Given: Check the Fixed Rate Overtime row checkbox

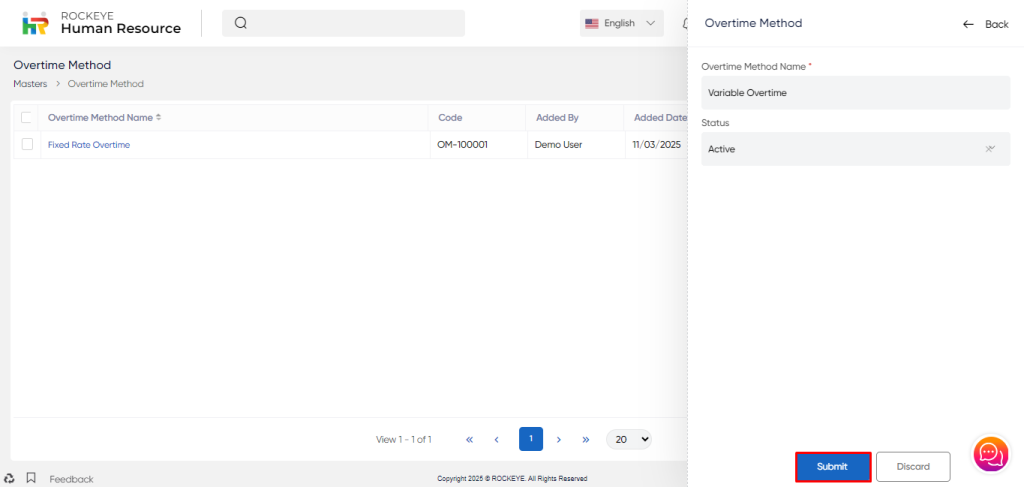Looking at the screenshot, I should pyautogui.click(x=27, y=145).
